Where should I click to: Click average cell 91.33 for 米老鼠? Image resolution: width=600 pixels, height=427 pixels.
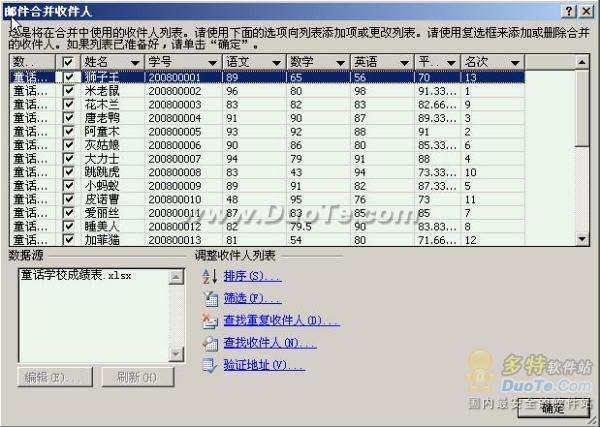click(x=437, y=91)
